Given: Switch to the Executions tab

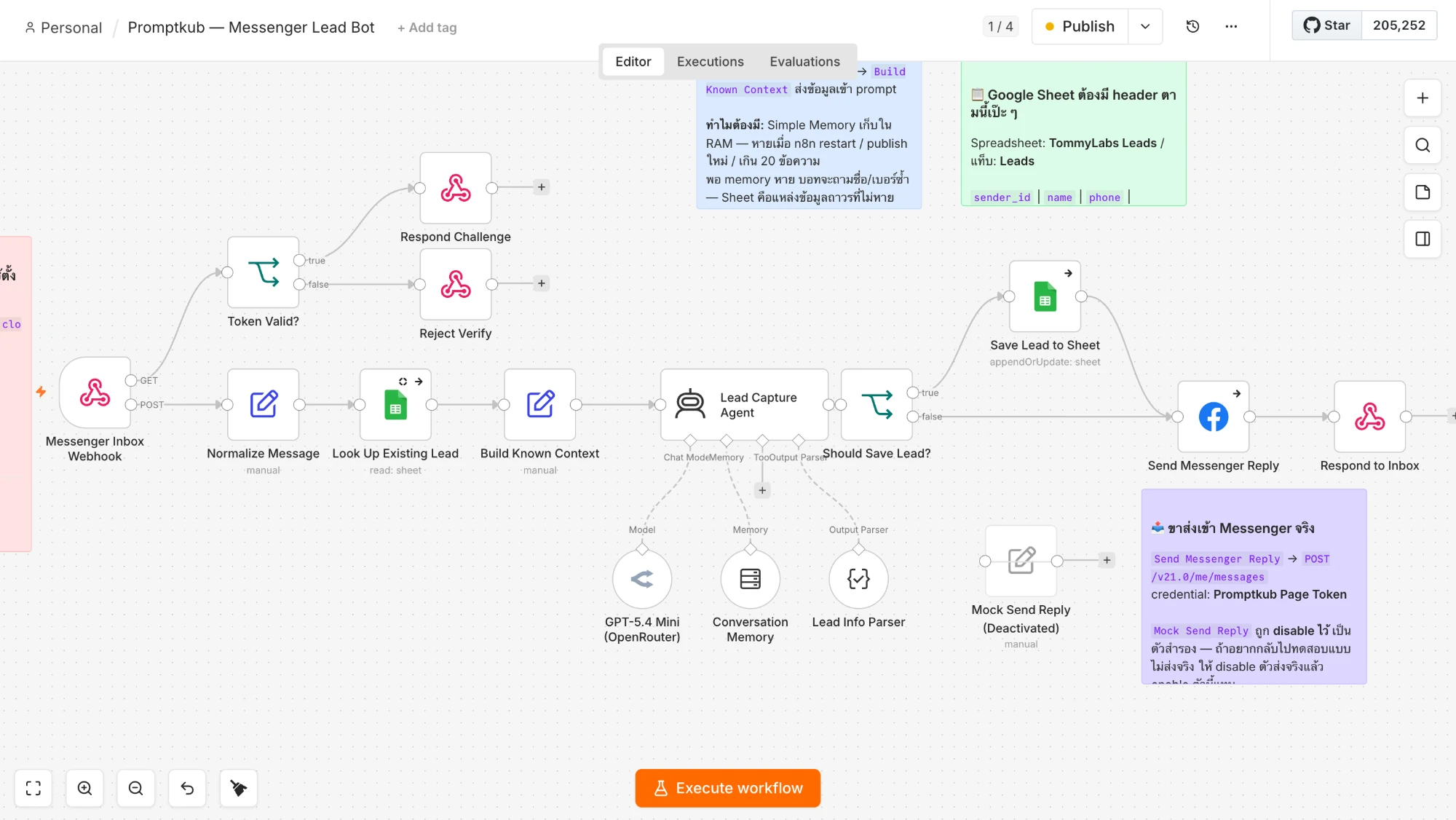Looking at the screenshot, I should pos(710,62).
